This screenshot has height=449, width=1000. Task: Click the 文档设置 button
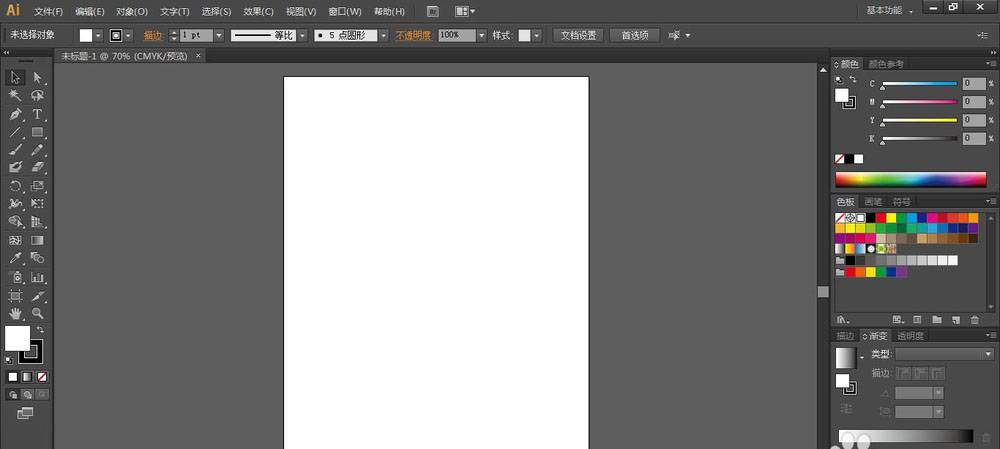point(577,35)
